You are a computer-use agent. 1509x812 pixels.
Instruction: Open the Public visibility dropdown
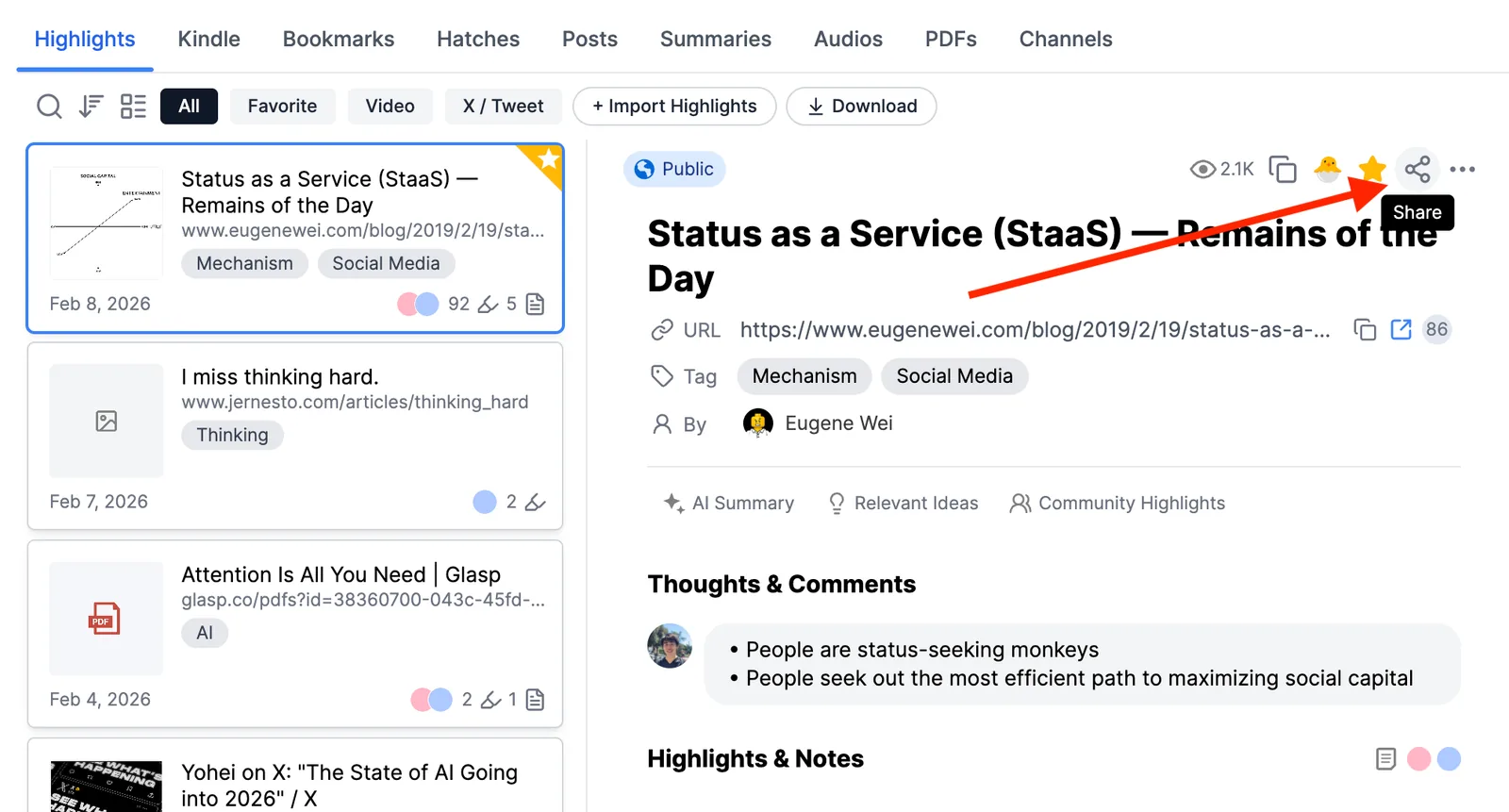click(x=674, y=169)
